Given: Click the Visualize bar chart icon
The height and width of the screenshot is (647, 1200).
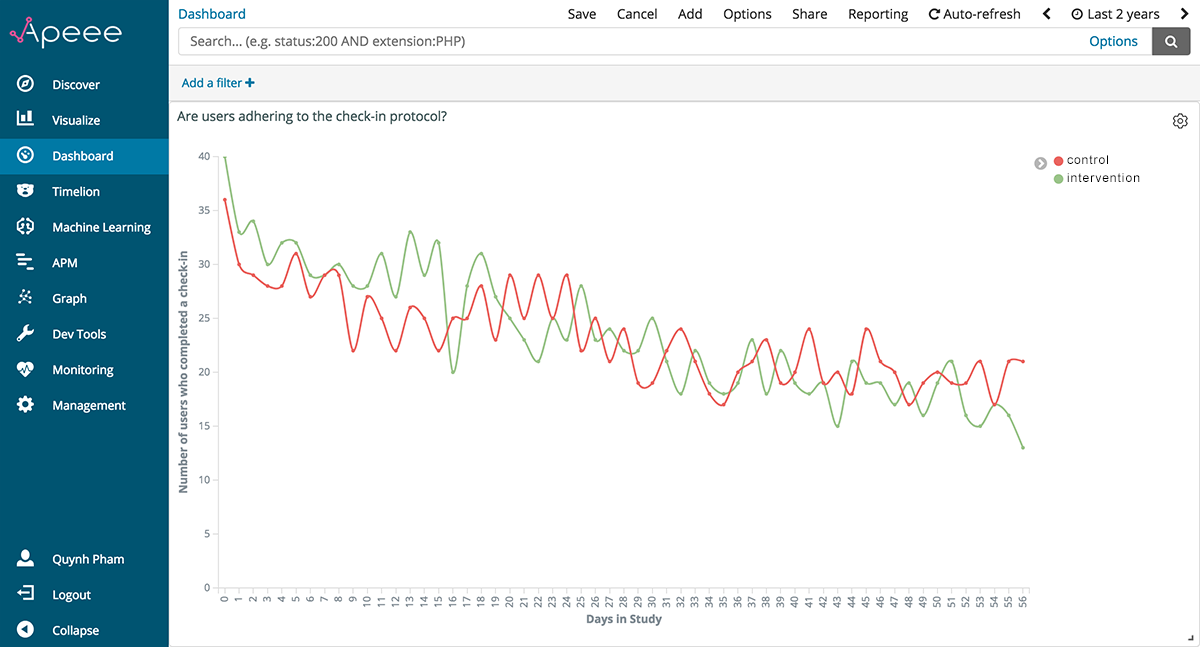Looking at the screenshot, I should 26,120.
